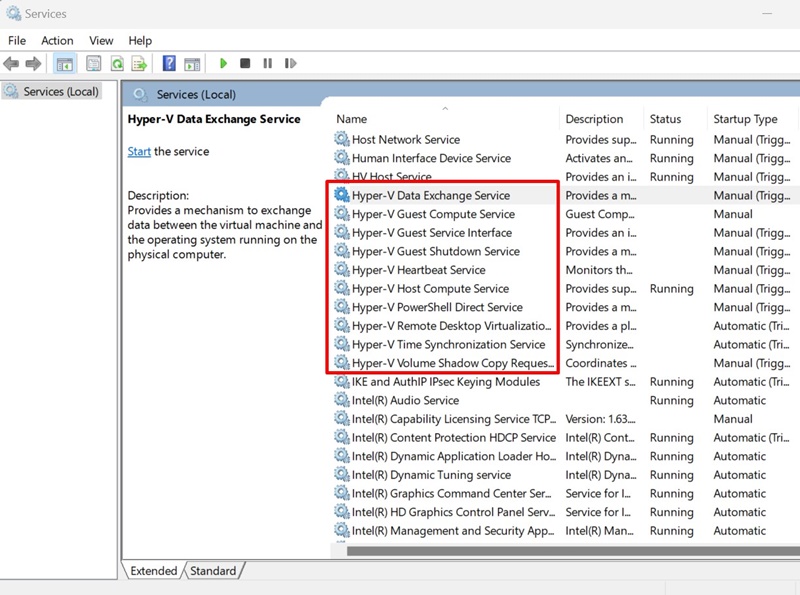Click gear icon of Hyper-V Host Compute Service
Screen dimensions: 800x595
click(x=341, y=288)
